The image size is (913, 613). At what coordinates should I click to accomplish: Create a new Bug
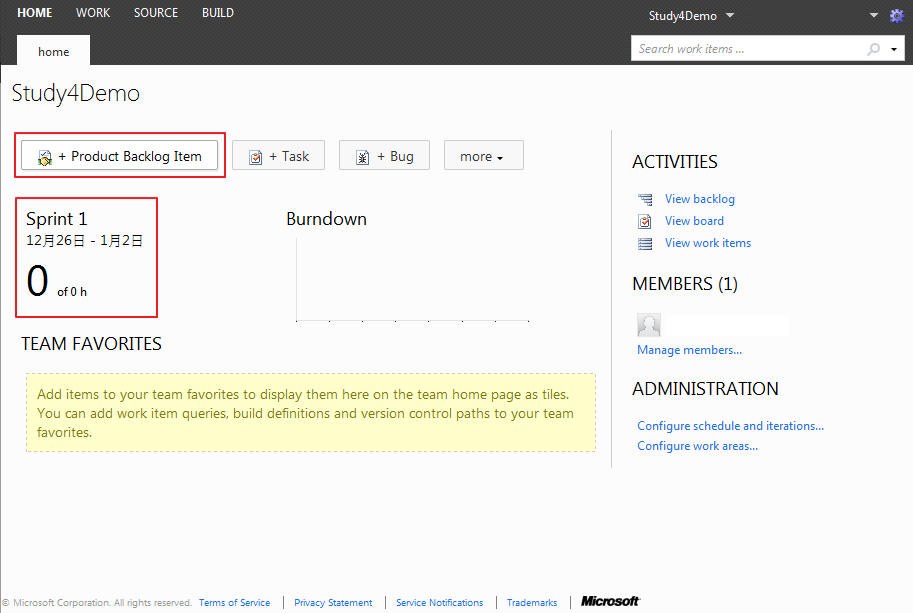click(x=384, y=155)
